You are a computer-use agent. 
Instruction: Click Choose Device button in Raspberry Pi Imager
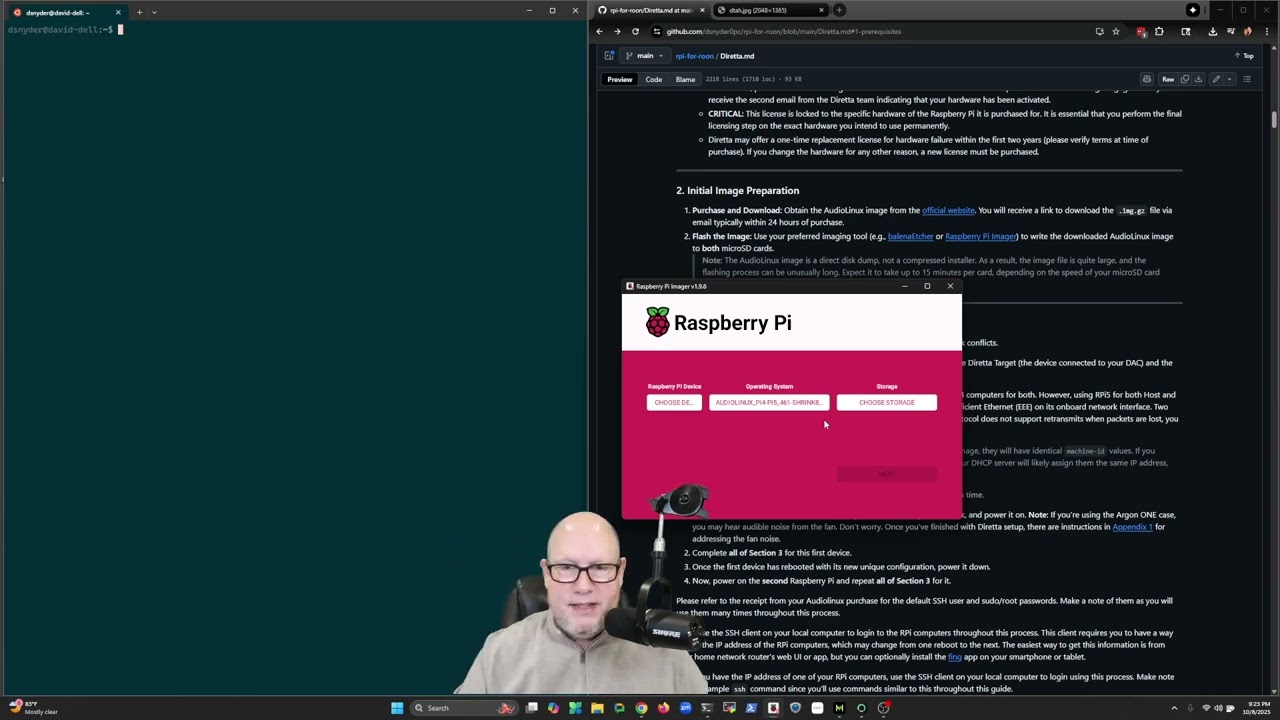[x=674, y=402]
